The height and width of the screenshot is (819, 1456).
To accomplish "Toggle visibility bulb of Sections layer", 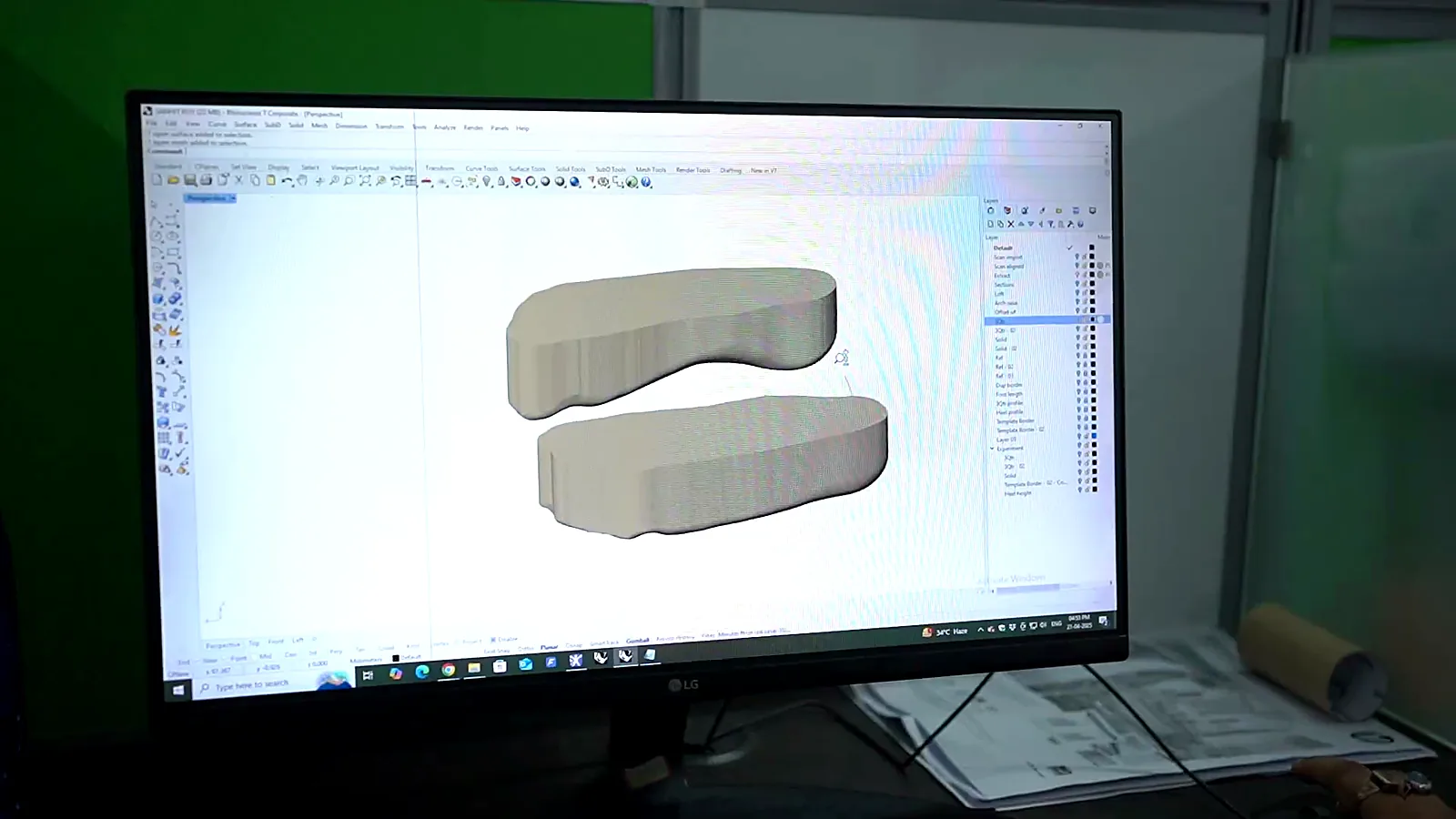I will point(1077,284).
